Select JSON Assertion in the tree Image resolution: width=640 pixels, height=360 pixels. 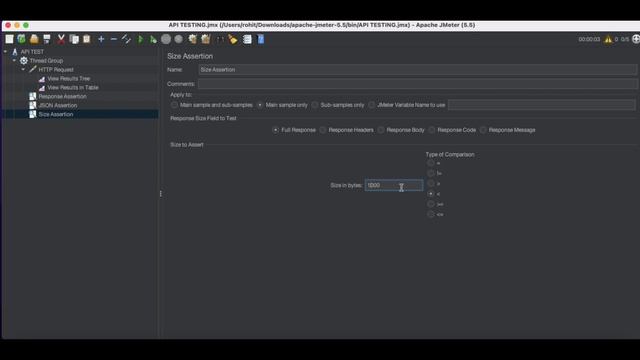point(58,105)
